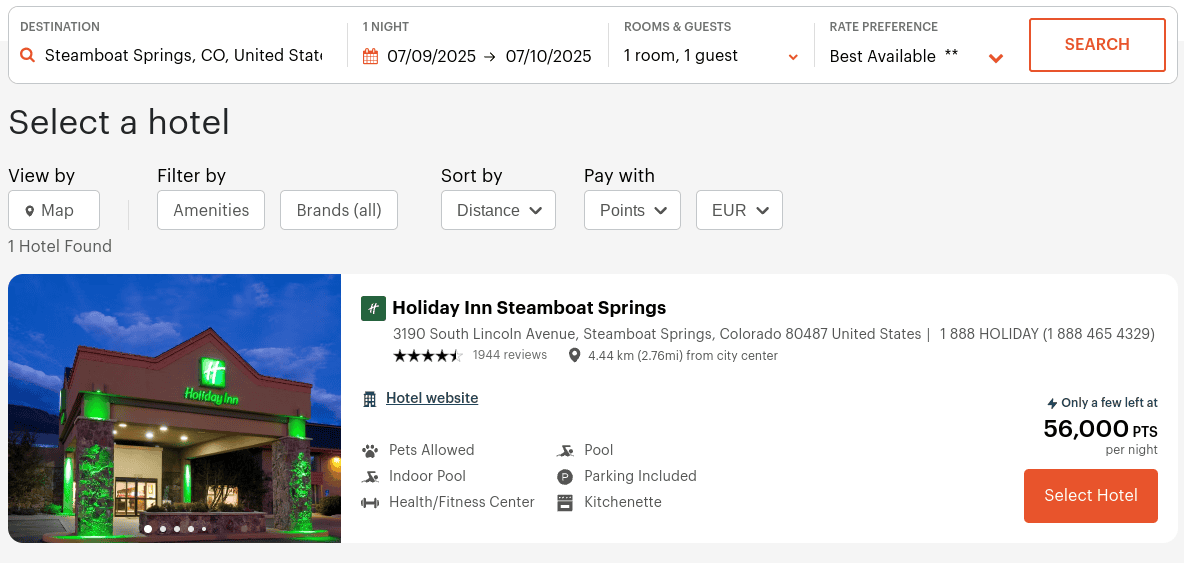The height and width of the screenshot is (563, 1184).
Task: Click the SEARCH button
Action: coord(1097,45)
